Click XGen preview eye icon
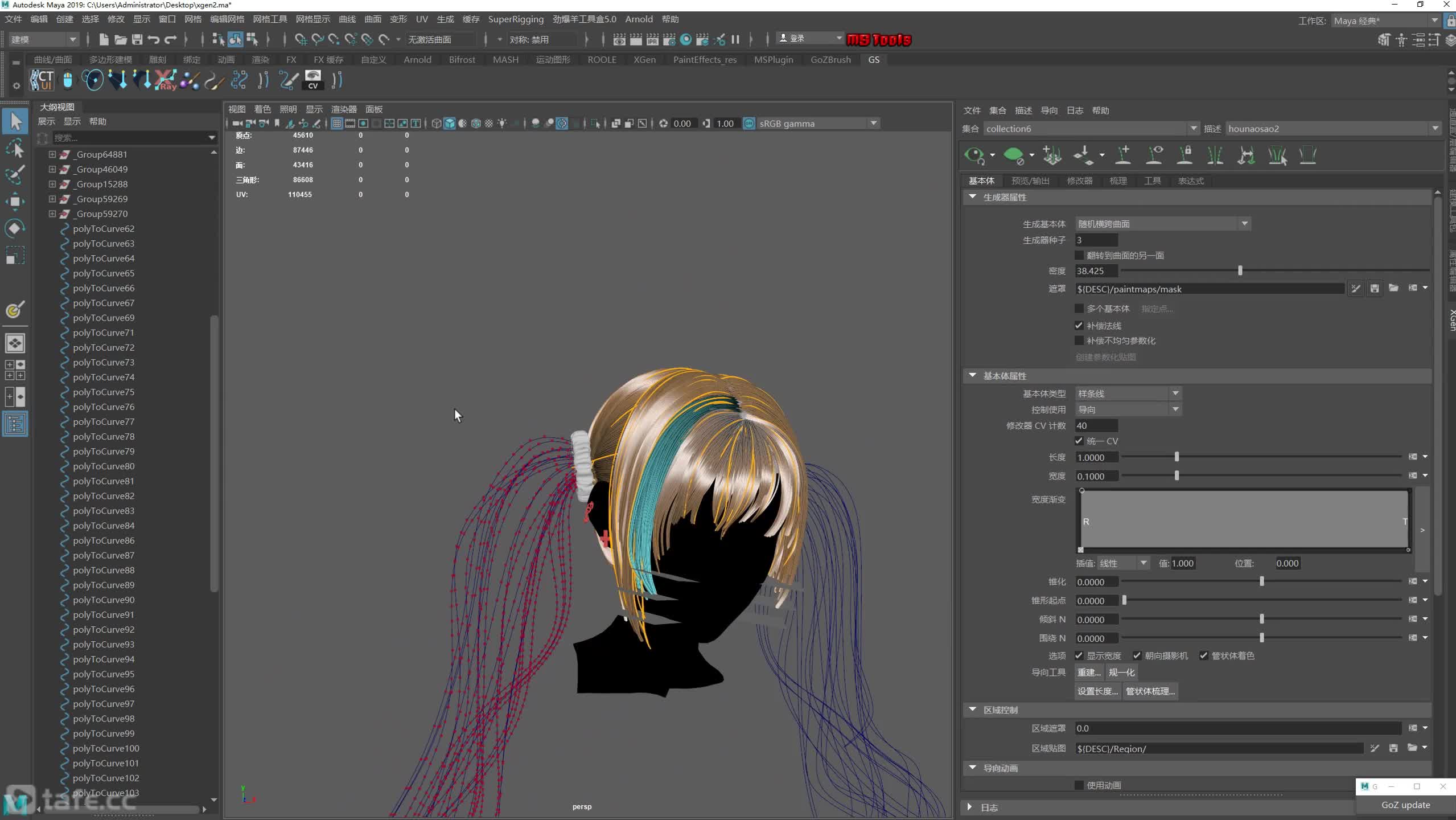This screenshot has height=820, width=1456. point(974,155)
